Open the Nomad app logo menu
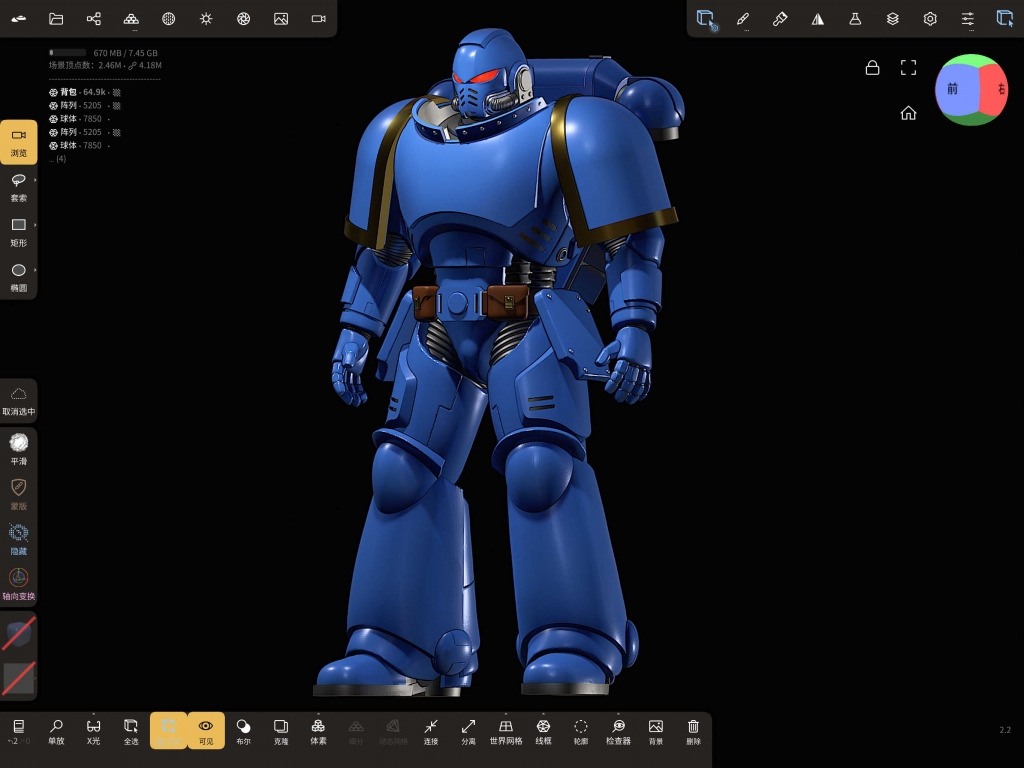The image size is (1024, 768). 18,19
